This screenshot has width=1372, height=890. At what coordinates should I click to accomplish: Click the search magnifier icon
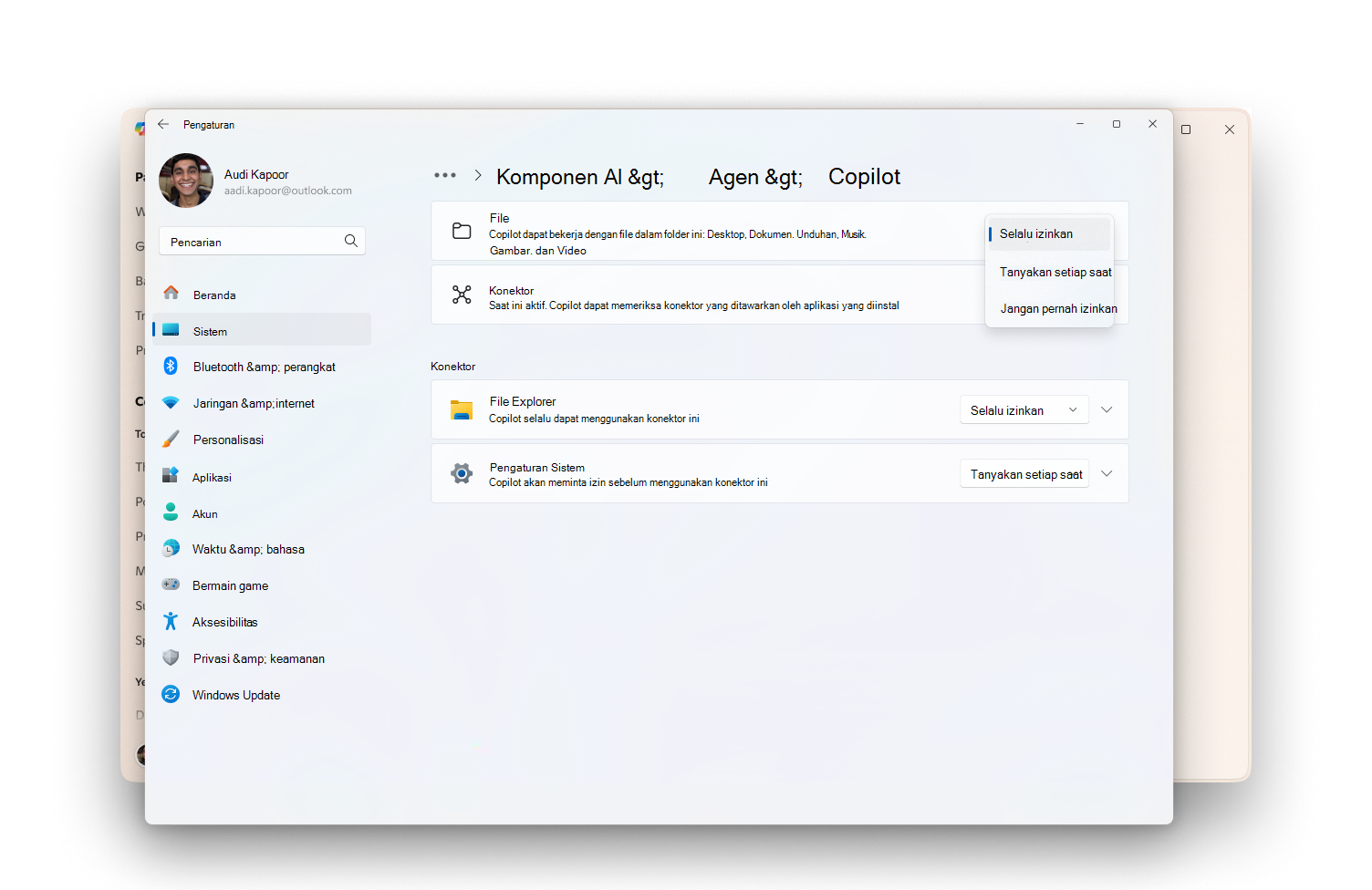click(x=351, y=241)
